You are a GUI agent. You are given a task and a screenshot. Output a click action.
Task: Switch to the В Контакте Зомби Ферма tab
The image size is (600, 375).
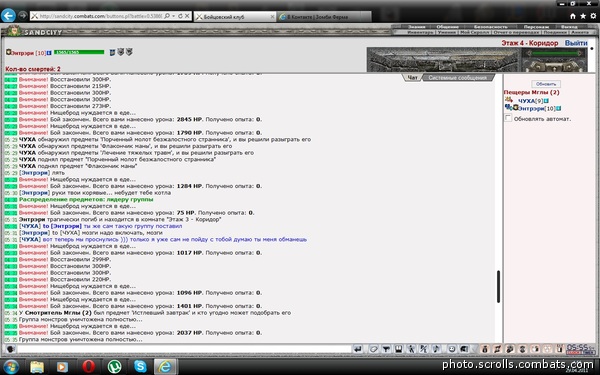pyautogui.click(x=324, y=16)
